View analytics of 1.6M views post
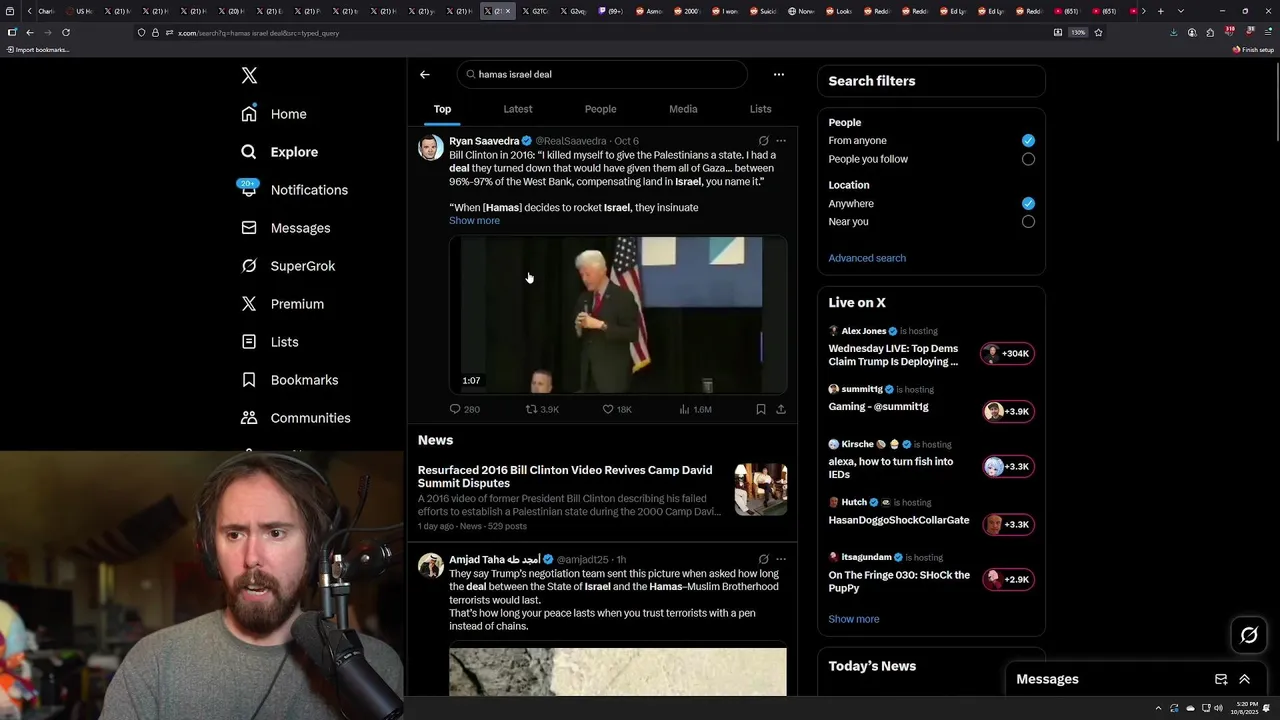Image resolution: width=1280 pixels, height=720 pixels. click(x=695, y=409)
